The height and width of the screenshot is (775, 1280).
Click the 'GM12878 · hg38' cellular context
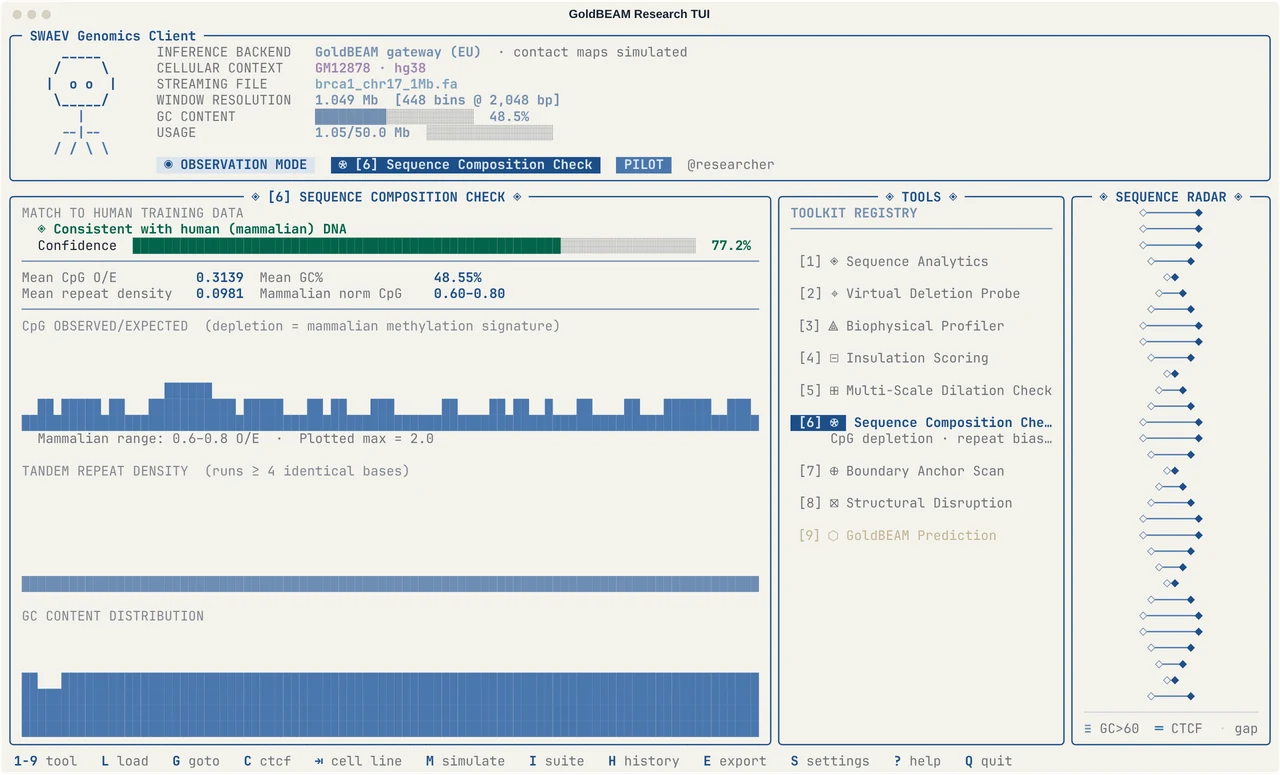tap(370, 68)
